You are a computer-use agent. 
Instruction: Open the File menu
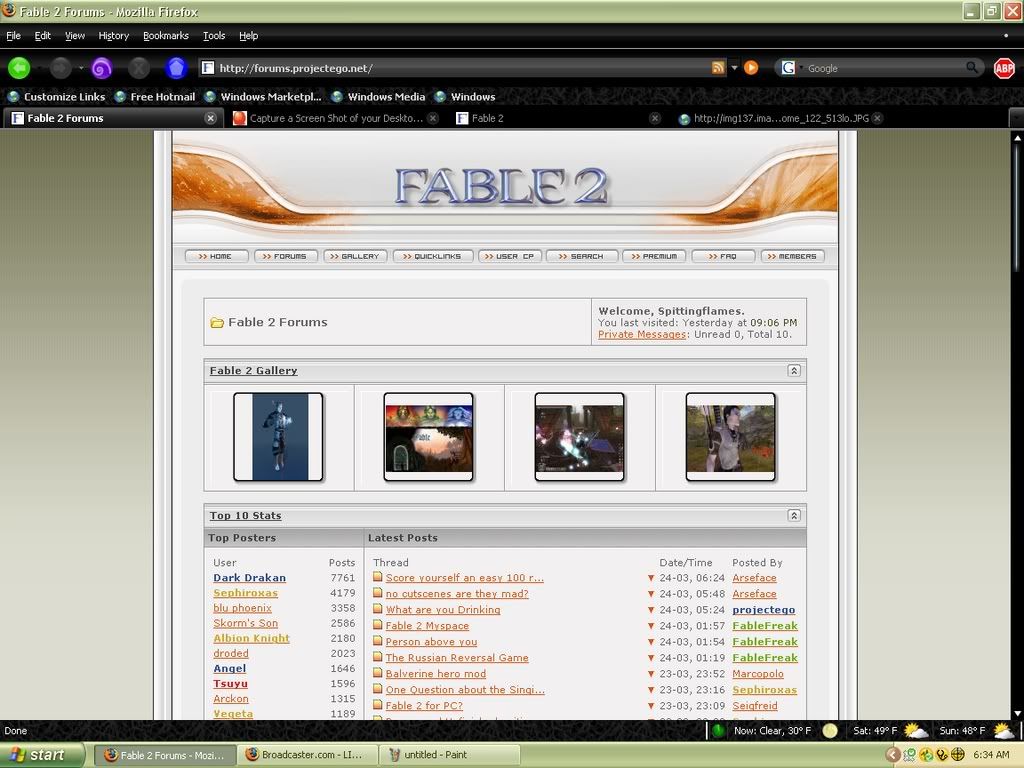[x=14, y=36]
